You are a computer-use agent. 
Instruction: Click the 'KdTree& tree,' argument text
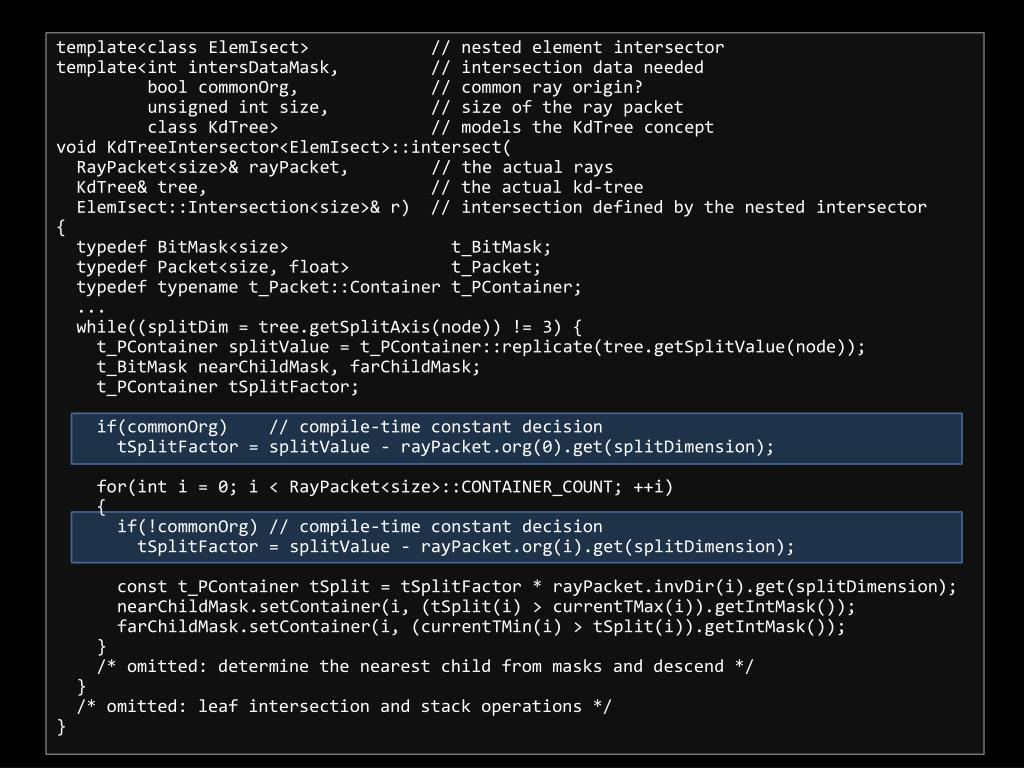coord(141,187)
